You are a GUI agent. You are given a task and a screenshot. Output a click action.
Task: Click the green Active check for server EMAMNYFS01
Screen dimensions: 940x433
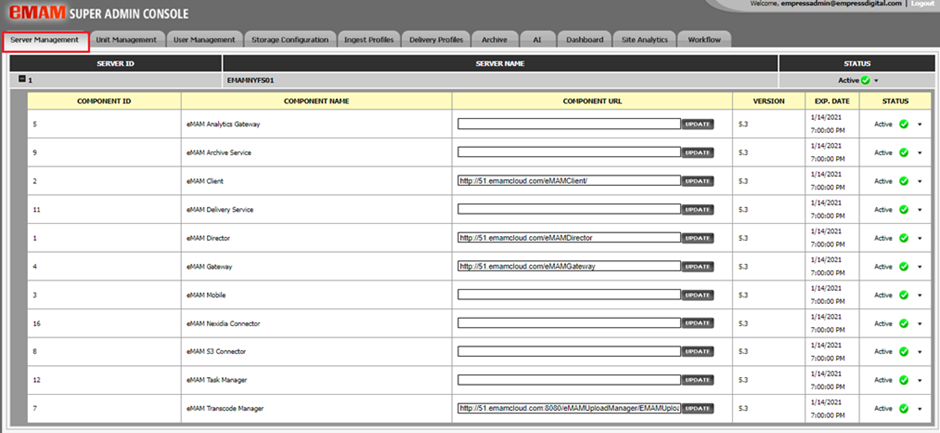tap(865, 80)
